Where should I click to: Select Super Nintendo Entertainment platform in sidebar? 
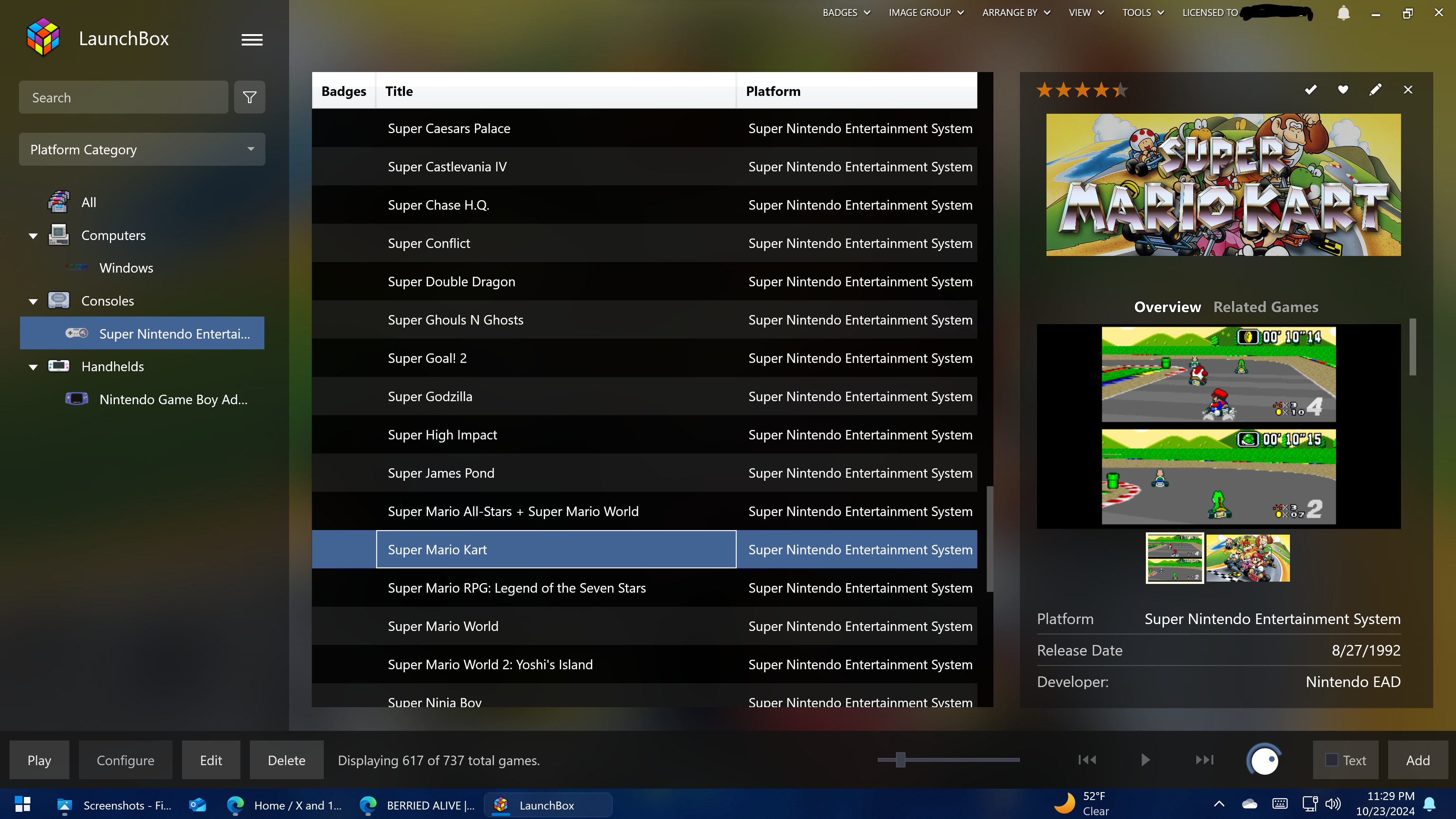point(142,333)
